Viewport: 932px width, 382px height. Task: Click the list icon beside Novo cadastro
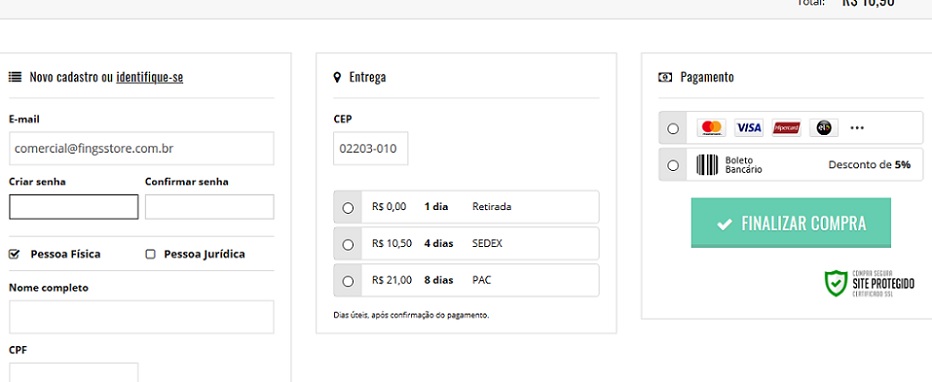click(15, 77)
